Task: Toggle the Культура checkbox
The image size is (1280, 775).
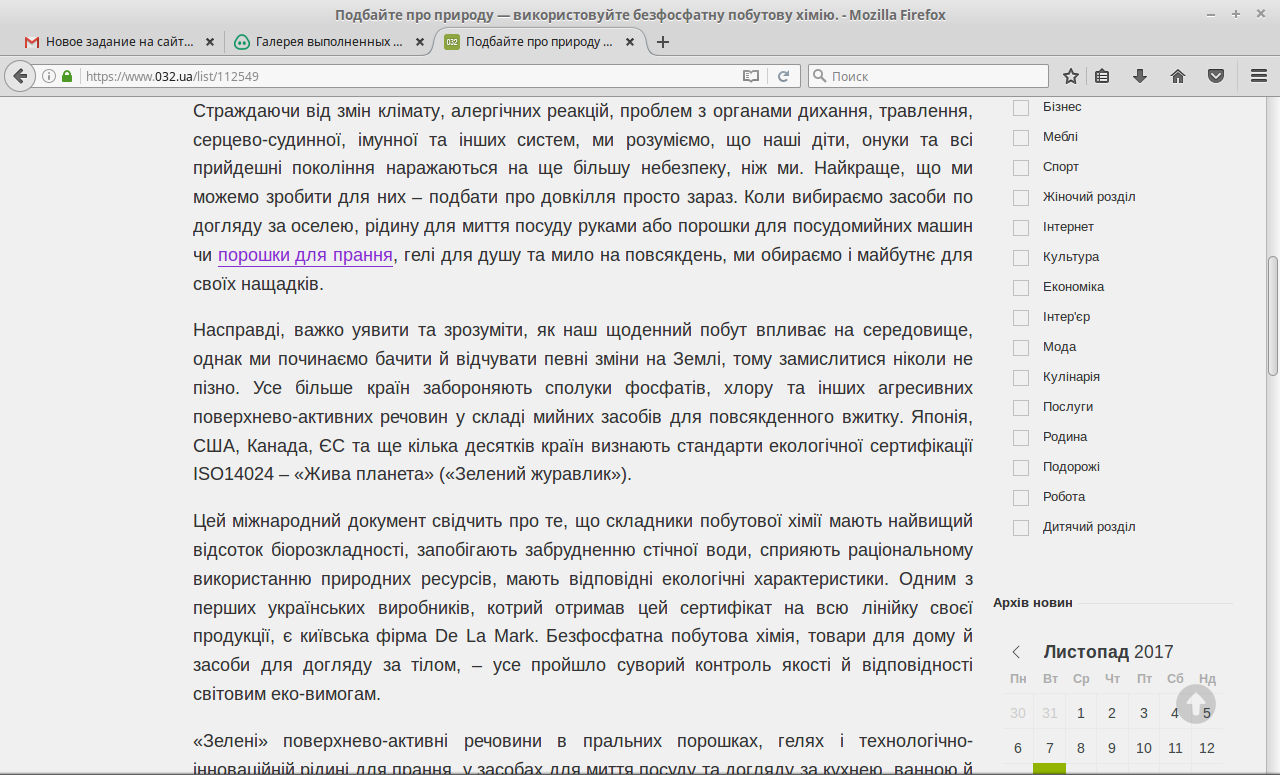Action: click(1021, 257)
